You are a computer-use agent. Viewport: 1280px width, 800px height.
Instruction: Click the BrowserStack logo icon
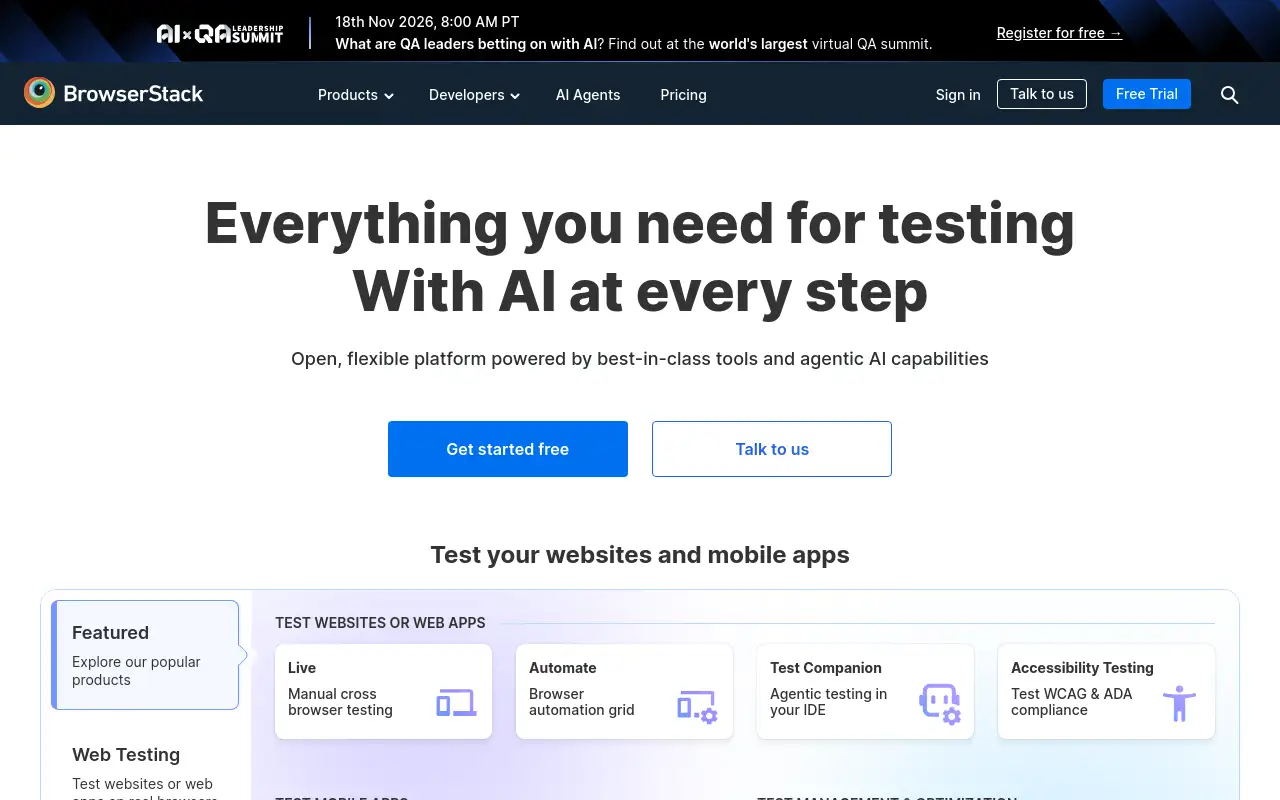pos(39,93)
